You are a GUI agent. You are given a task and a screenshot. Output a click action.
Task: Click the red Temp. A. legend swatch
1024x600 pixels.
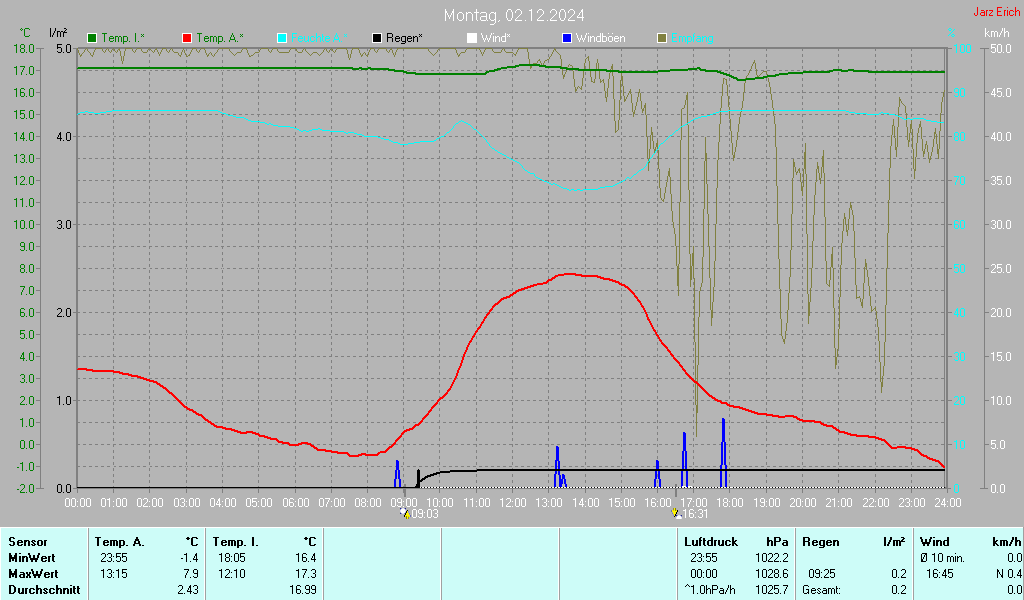pos(187,38)
